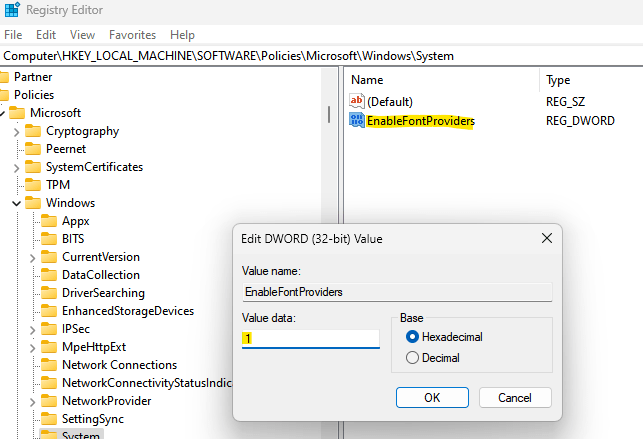Select the SettingSync tree label
Image resolution: width=643 pixels, height=439 pixels.
point(93,419)
